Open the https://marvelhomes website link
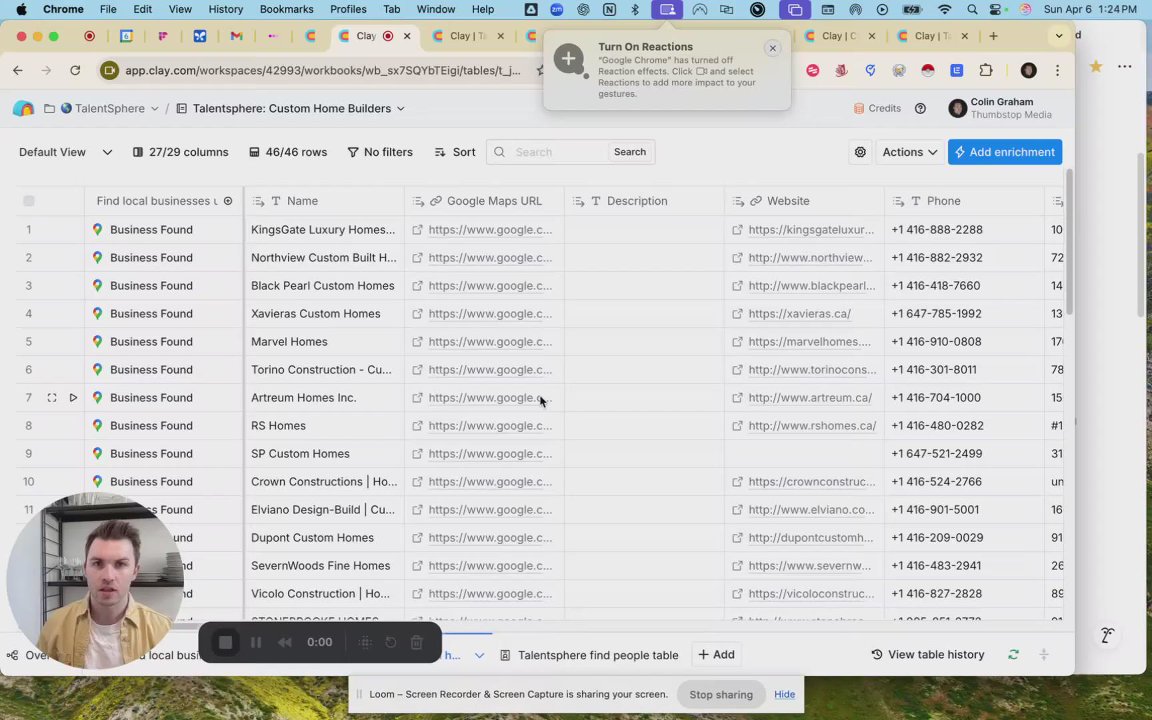This screenshot has width=1152, height=720. coord(809,342)
